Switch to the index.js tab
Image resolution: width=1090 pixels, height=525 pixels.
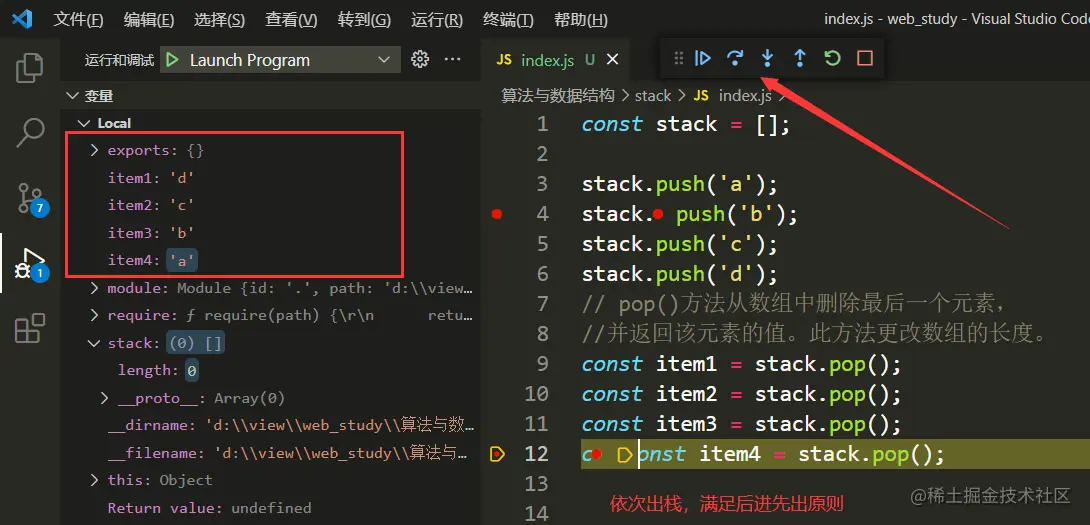pos(546,60)
